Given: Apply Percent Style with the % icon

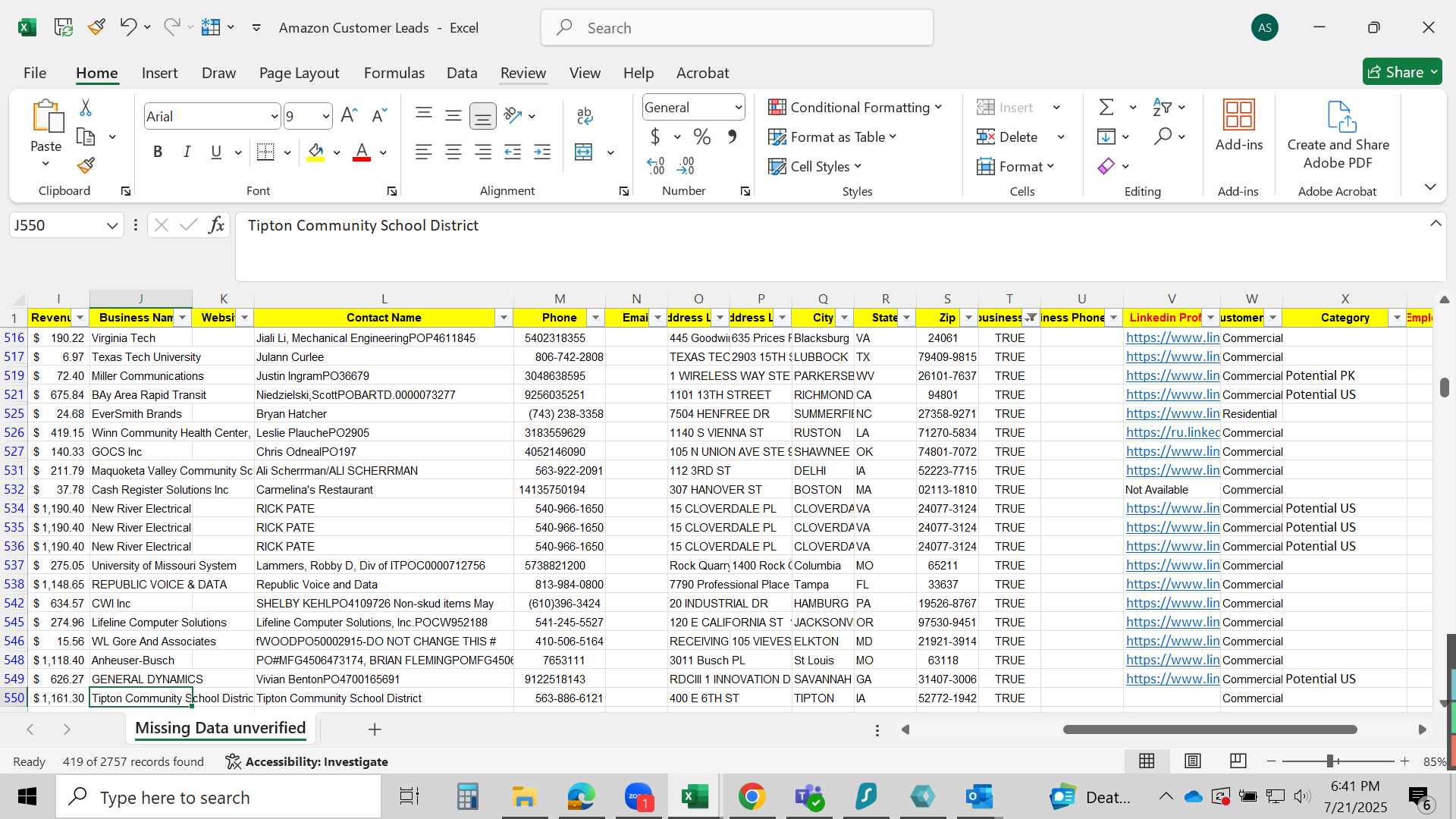Looking at the screenshot, I should click(x=702, y=136).
